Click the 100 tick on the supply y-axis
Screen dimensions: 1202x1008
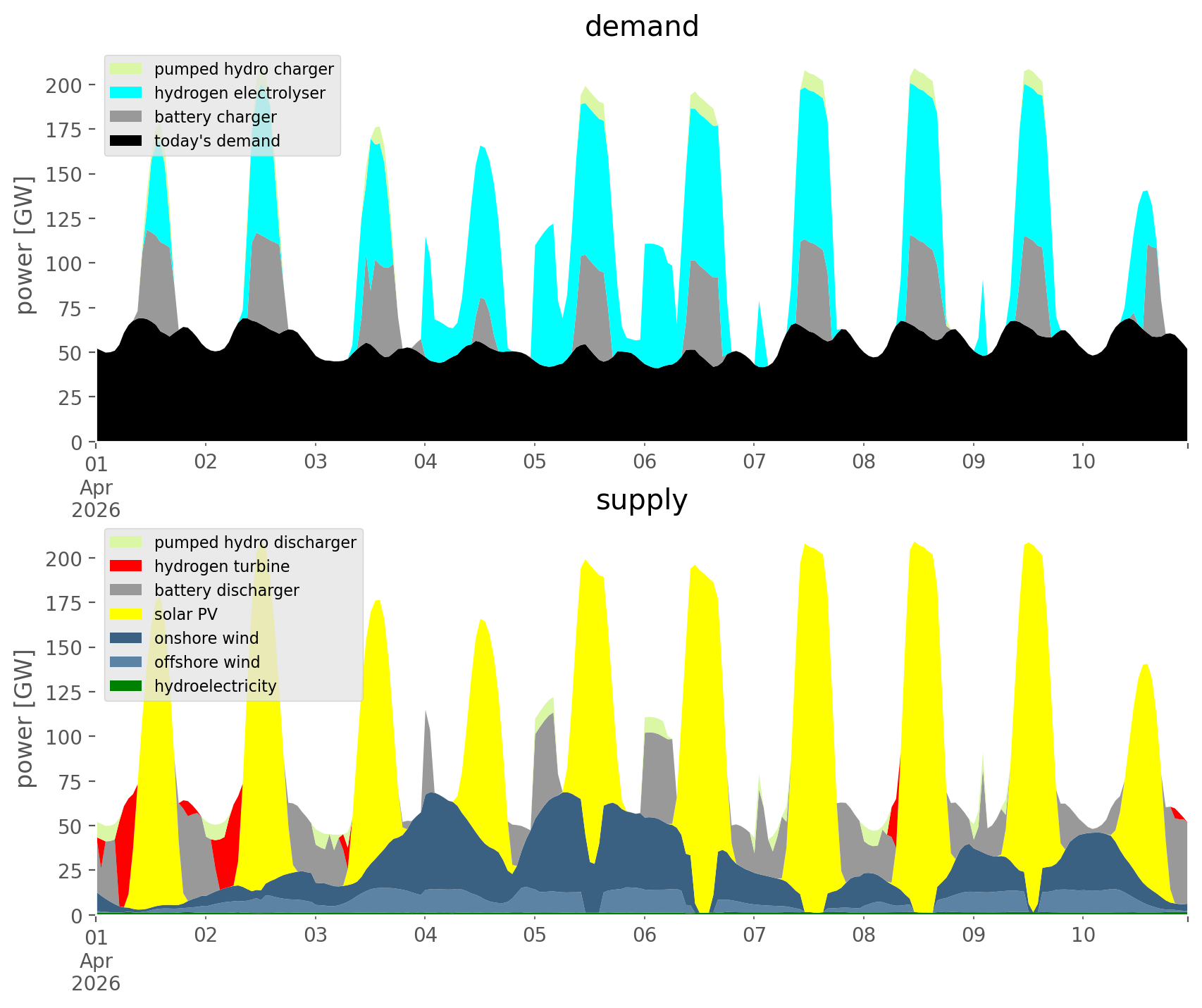coord(64,737)
